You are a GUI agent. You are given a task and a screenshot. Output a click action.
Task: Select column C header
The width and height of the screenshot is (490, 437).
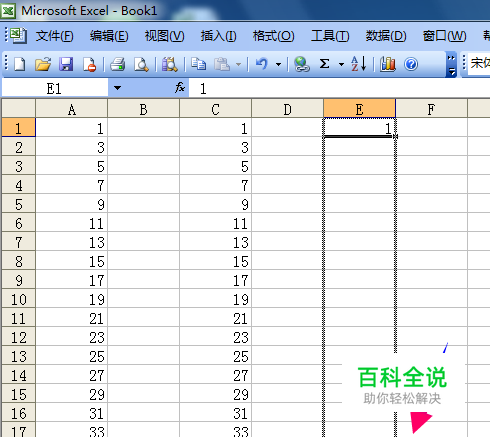click(x=215, y=109)
